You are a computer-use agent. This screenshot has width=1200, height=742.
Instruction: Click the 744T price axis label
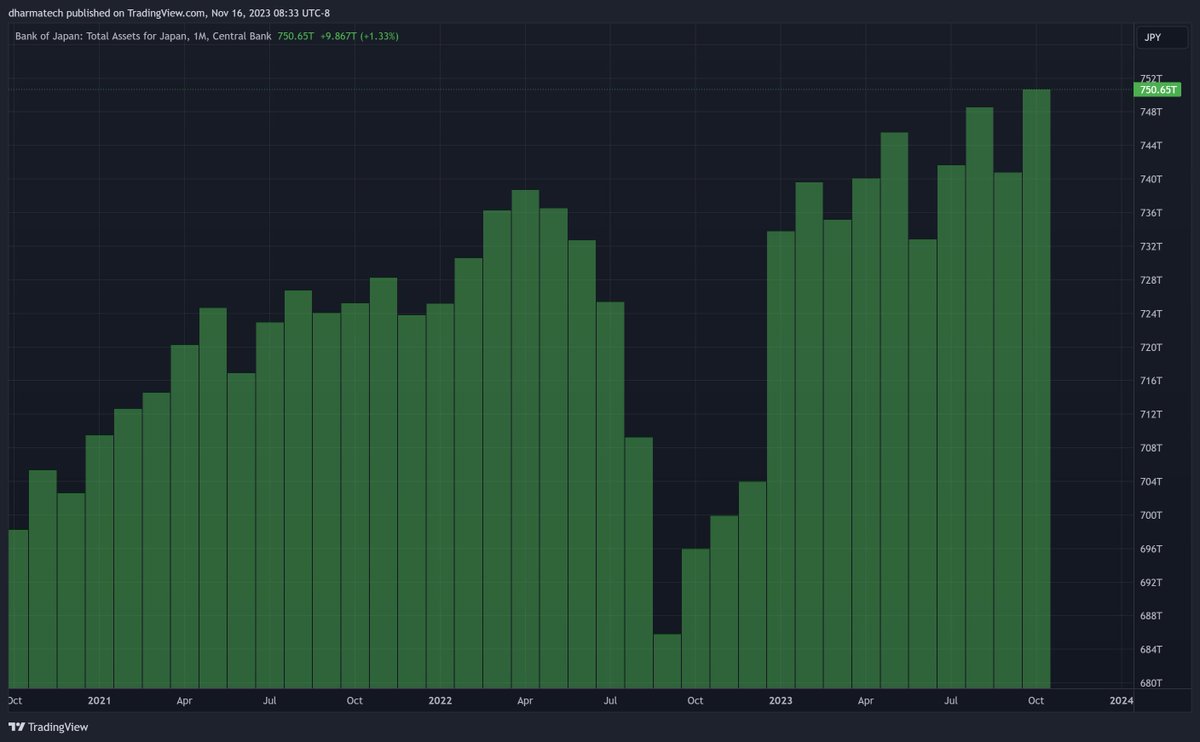[1151, 146]
